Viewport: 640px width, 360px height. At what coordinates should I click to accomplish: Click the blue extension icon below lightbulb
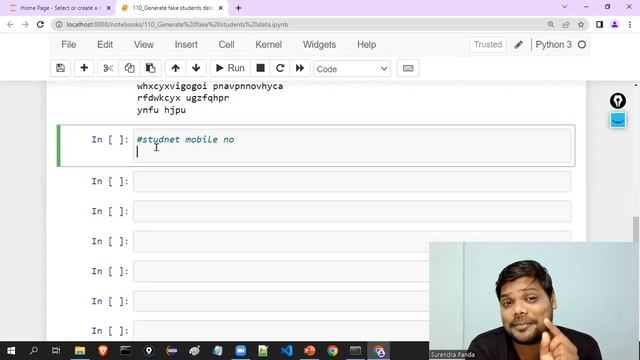[618, 121]
